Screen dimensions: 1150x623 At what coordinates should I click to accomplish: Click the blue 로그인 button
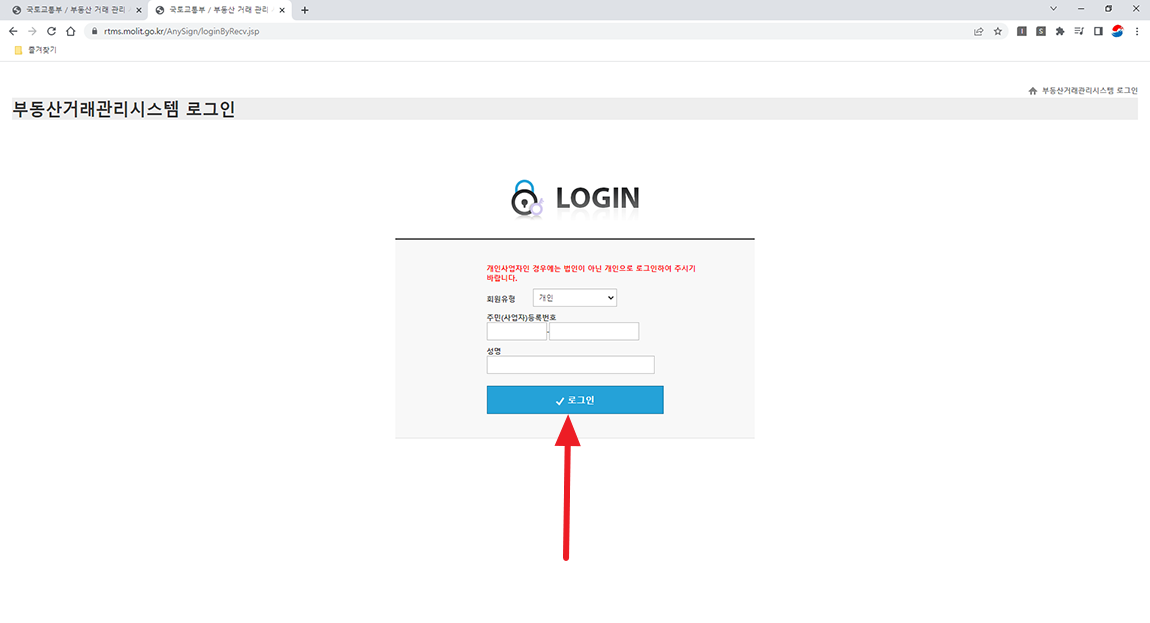click(x=575, y=400)
